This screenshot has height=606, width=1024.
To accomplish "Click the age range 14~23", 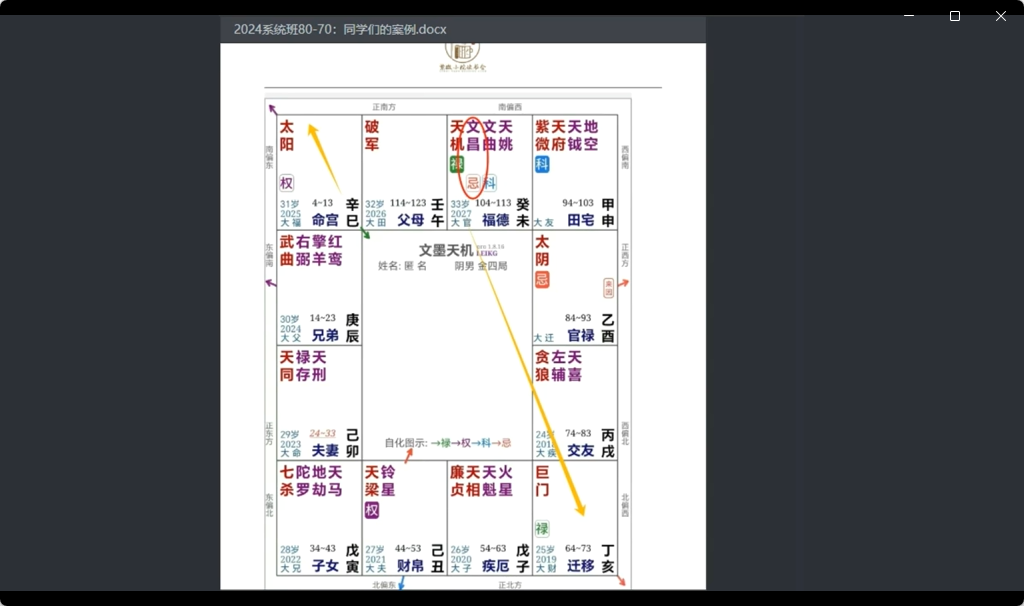I will [x=323, y=318].
